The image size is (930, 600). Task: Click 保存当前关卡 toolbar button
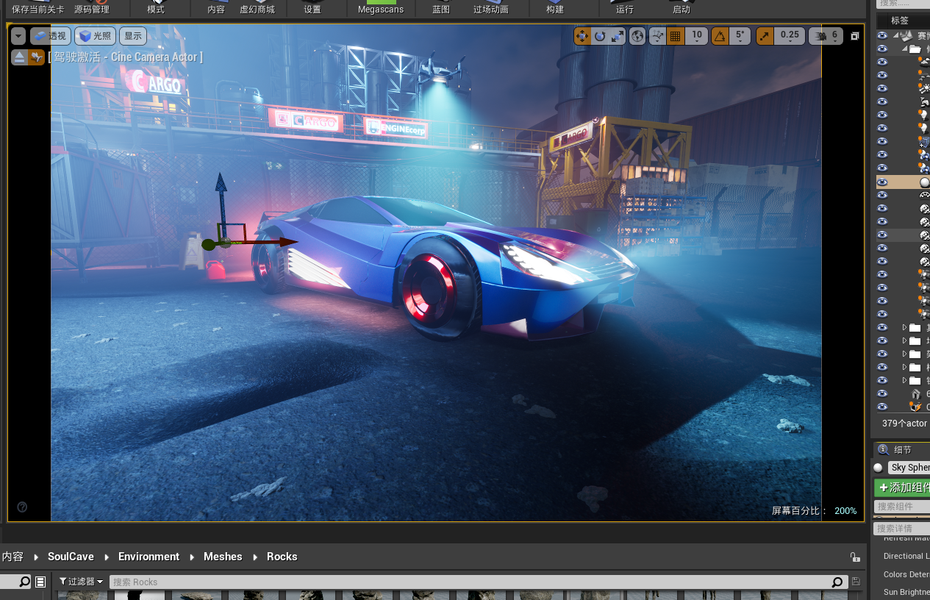click(x=38, y=8)
